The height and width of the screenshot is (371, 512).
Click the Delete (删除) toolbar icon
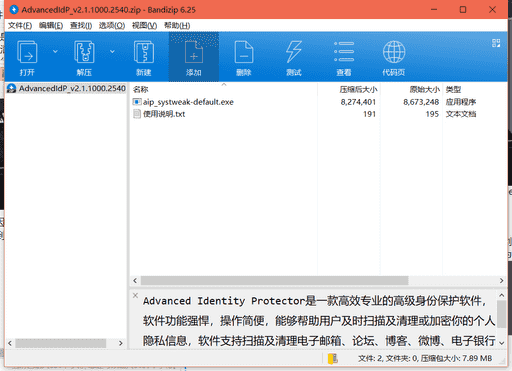tap(244, 52)
